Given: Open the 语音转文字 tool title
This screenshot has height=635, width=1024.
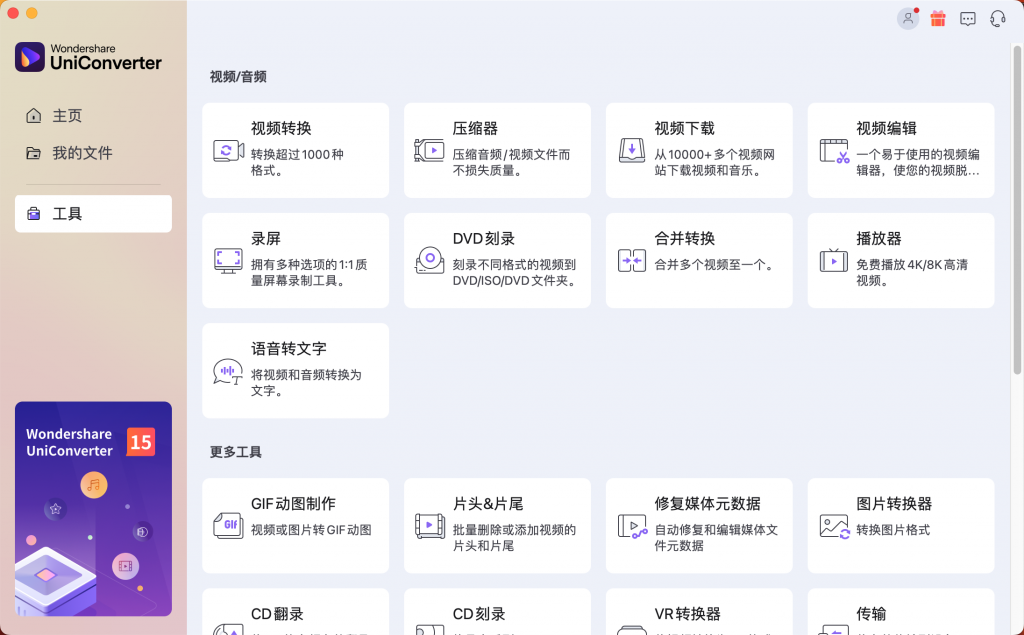Looking at the screenshot, I should 289,349.
